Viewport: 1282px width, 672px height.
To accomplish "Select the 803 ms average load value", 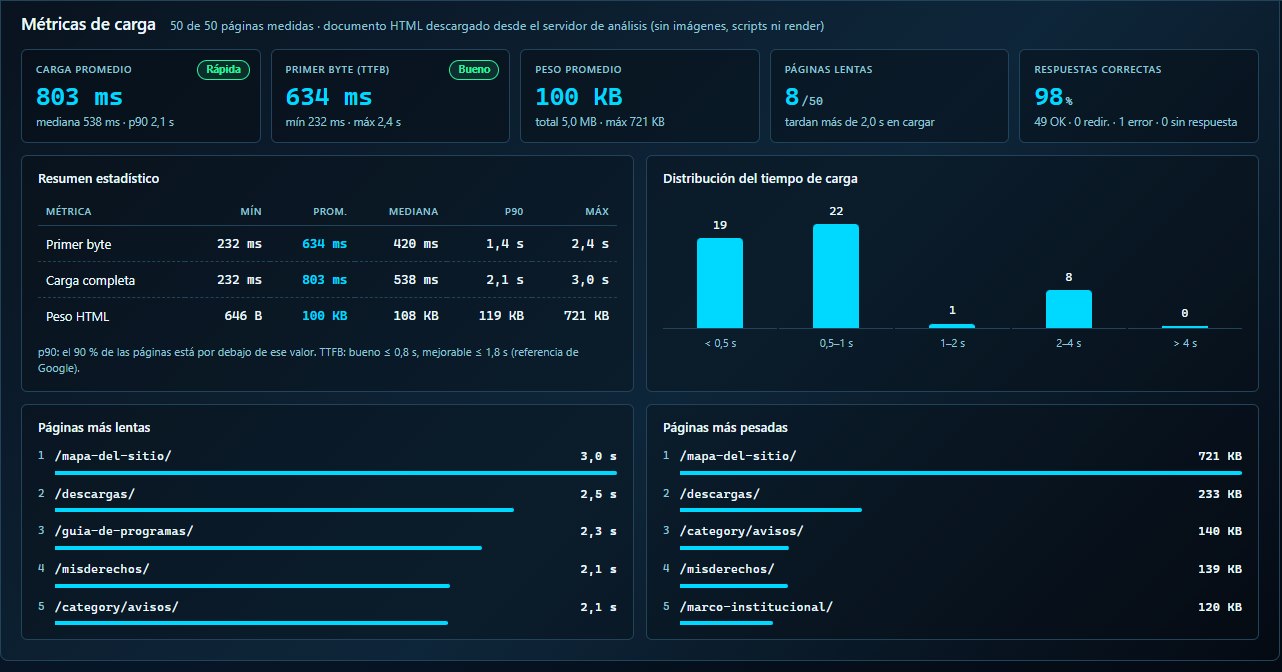I will coord(79,97).
